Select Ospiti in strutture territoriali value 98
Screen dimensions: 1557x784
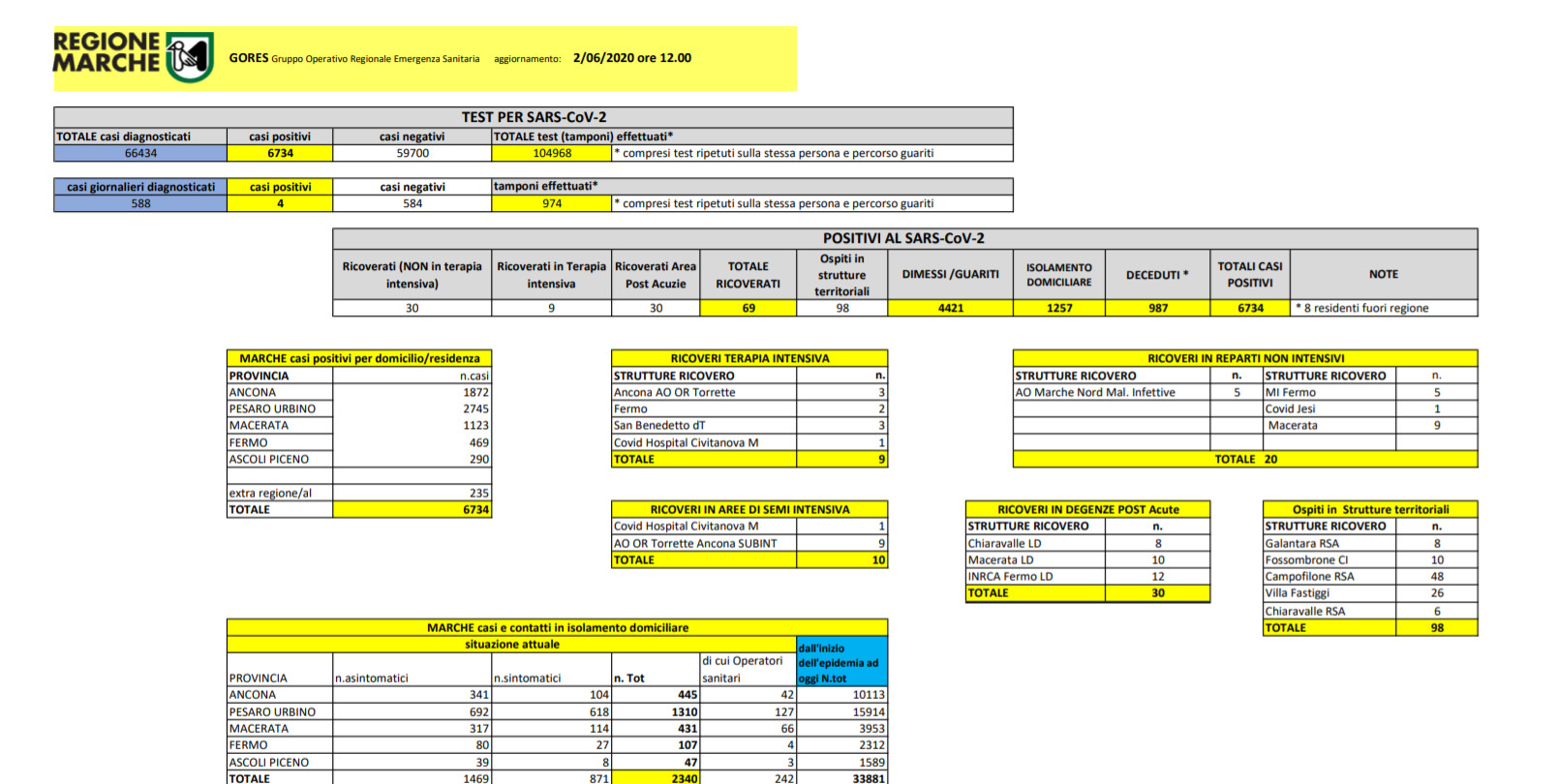842,308
